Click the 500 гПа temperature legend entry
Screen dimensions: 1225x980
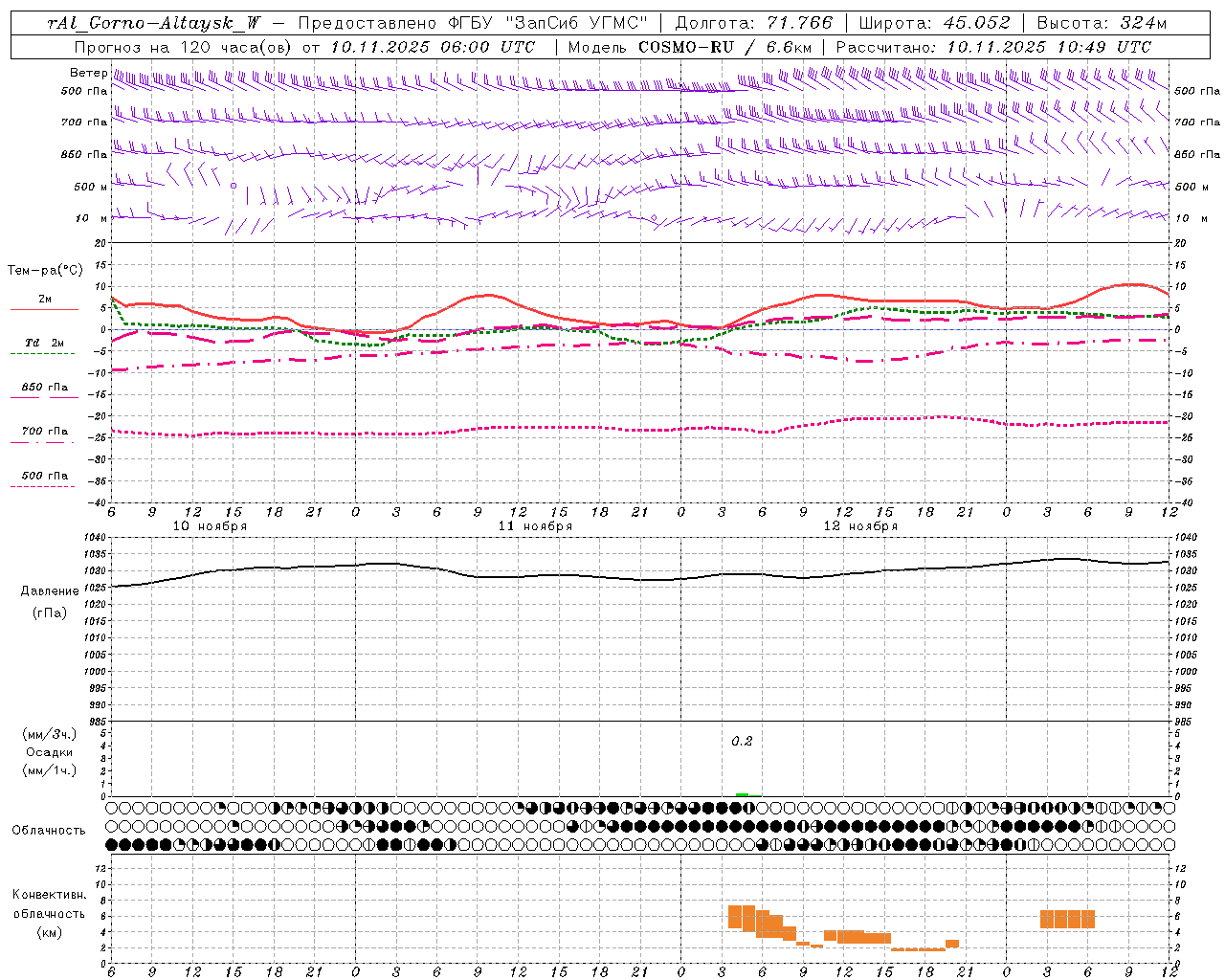click(44, 476)
